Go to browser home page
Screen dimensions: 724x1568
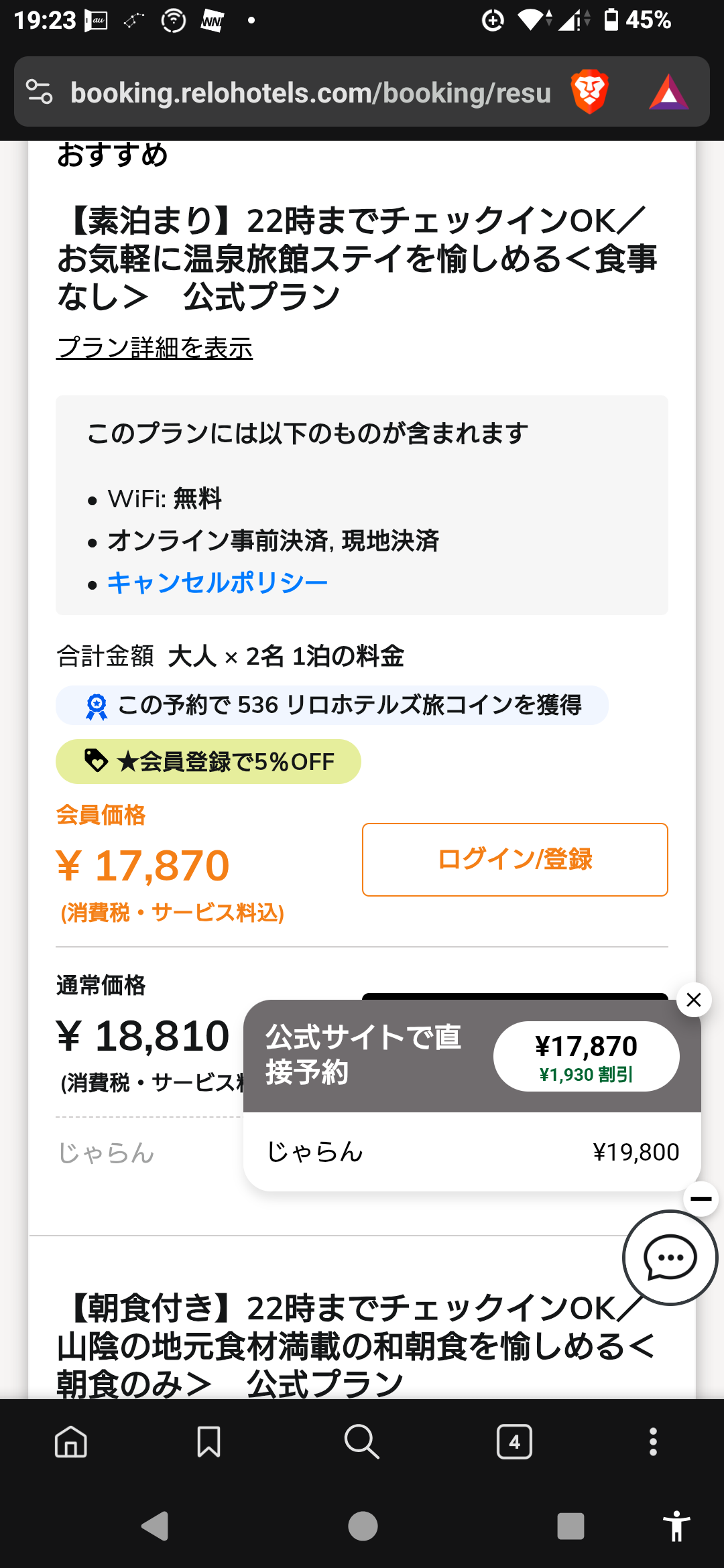pyautogui.click(x=71, y=1442)
